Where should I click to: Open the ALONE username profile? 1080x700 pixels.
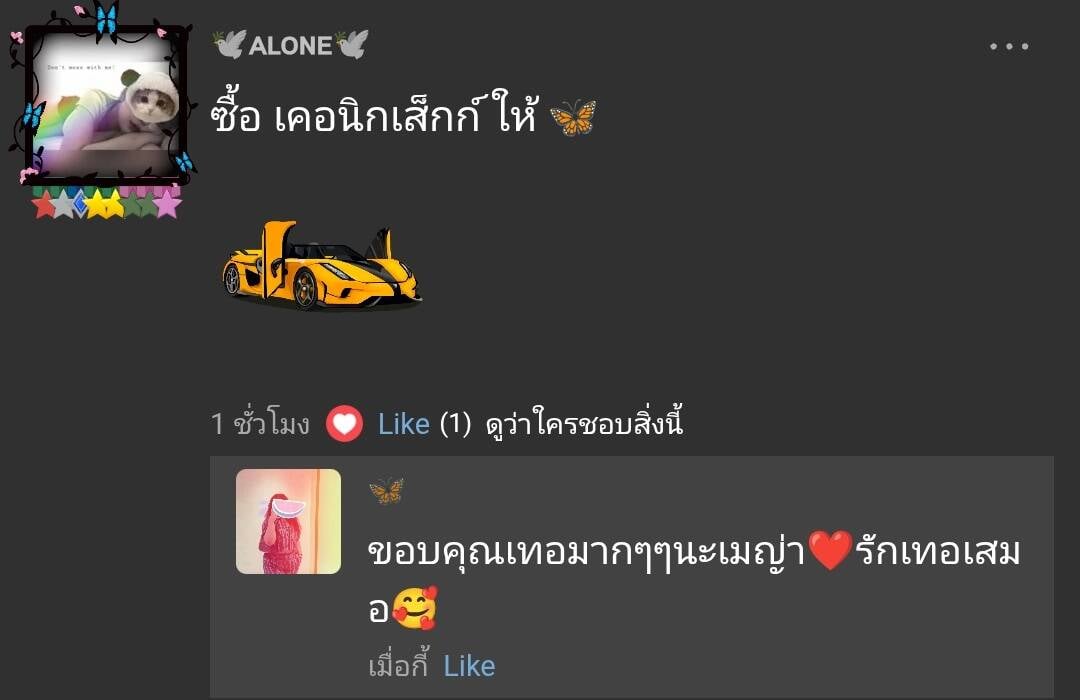291,45
